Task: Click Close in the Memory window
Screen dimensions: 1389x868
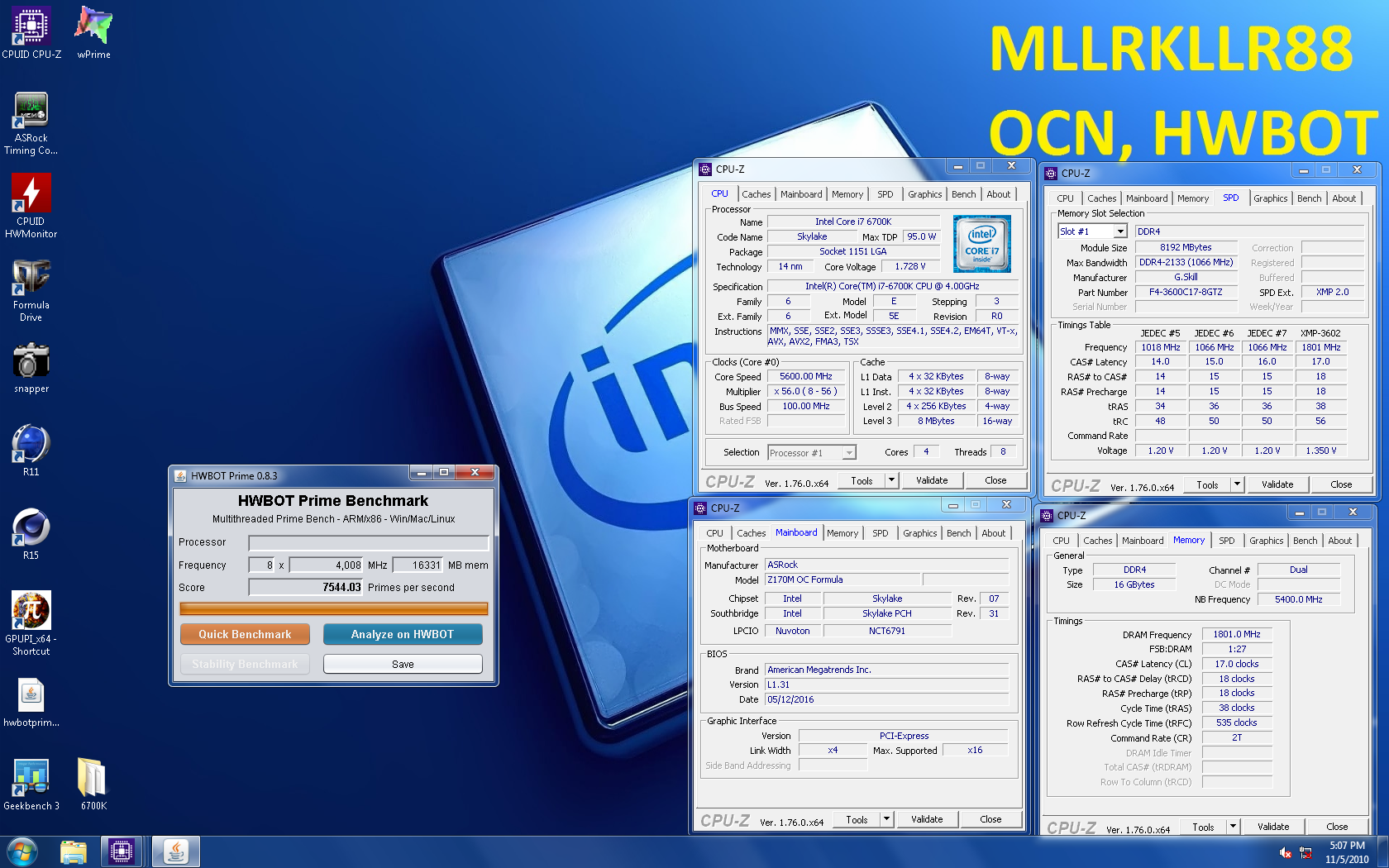Action: tap(1337, 827)
